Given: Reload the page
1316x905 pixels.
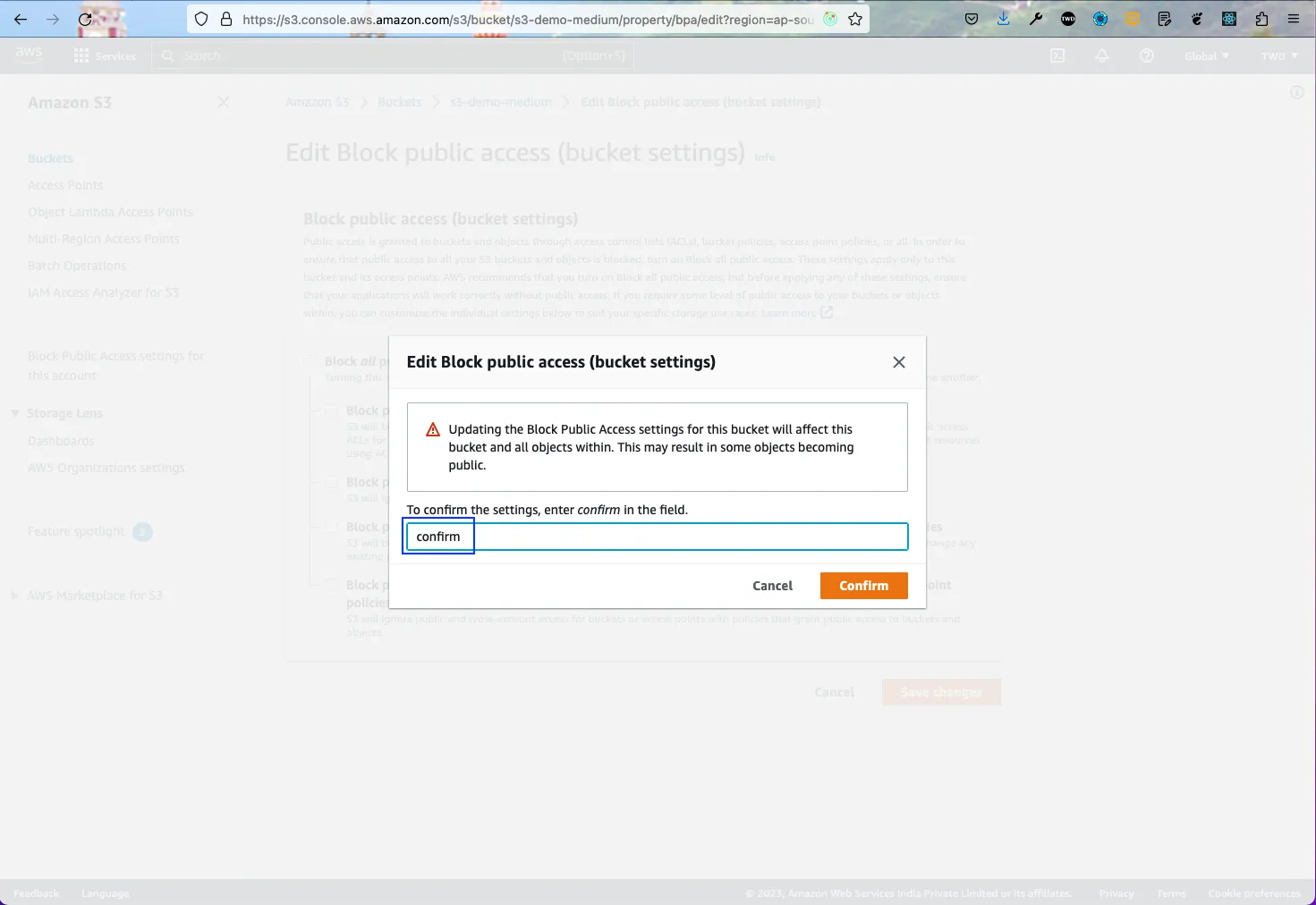Looking at the screenshot, I should pyautogui.click(x=85, y=19).
